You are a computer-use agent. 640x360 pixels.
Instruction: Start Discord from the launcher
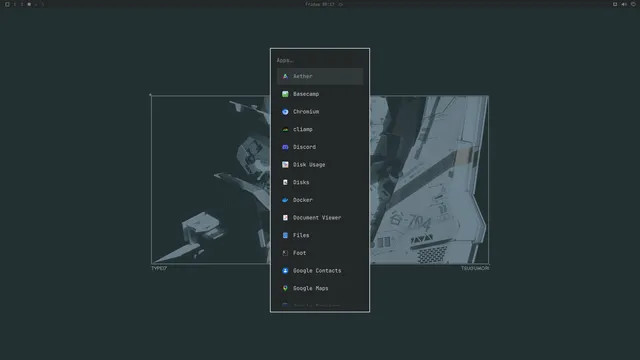tap(320, 147)
